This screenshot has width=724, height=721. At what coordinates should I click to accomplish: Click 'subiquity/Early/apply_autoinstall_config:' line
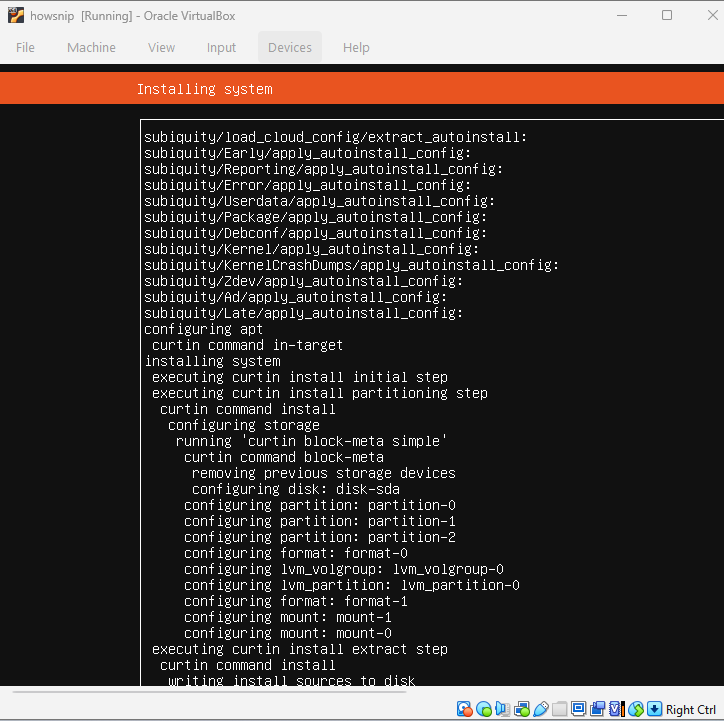(x=308, y=153)
